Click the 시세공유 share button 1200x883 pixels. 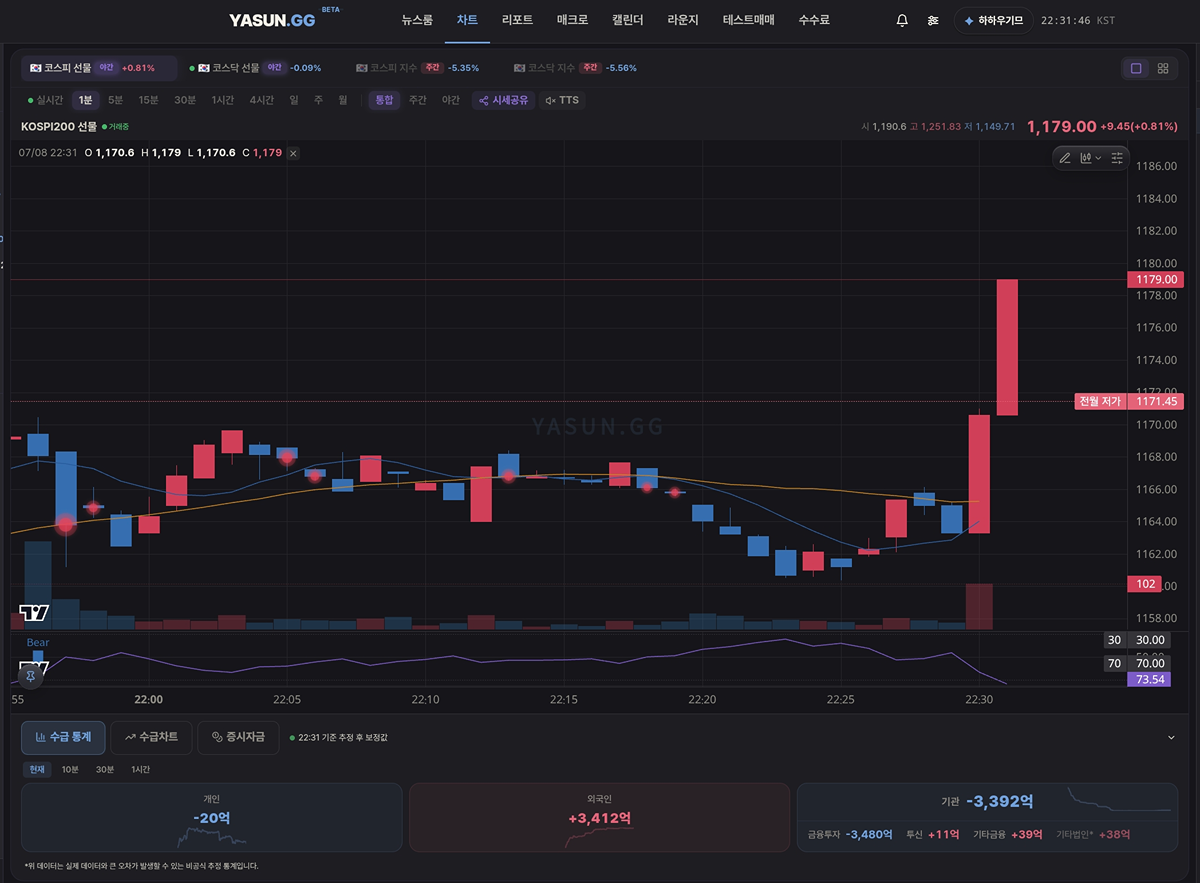point(503,100)
